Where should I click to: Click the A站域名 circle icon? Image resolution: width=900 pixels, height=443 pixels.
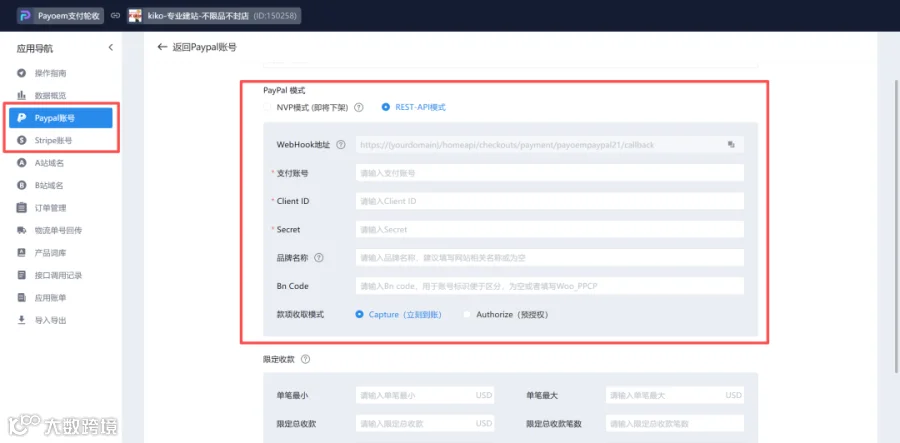pos(22,163)
